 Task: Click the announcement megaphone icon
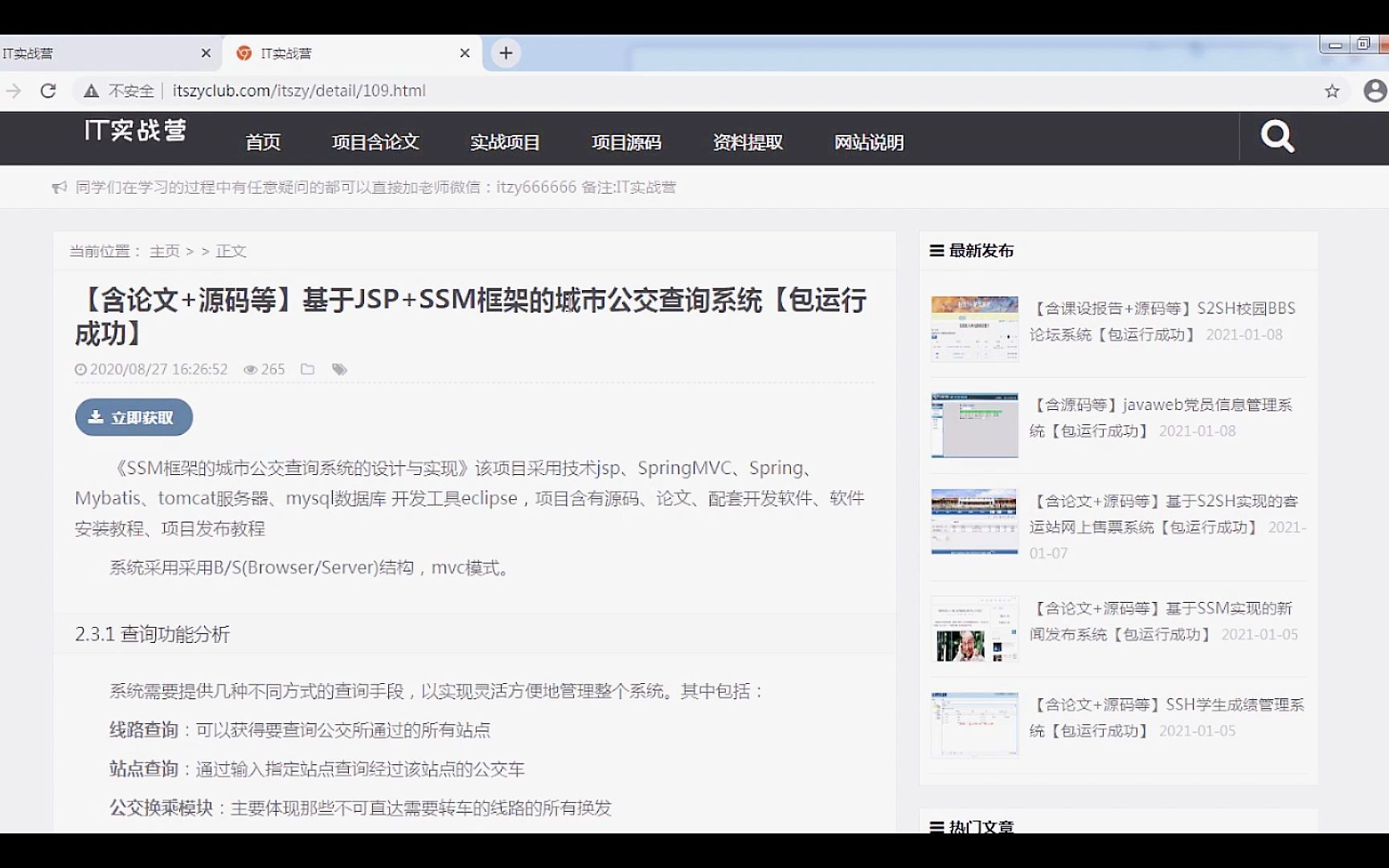click(59, 187)
